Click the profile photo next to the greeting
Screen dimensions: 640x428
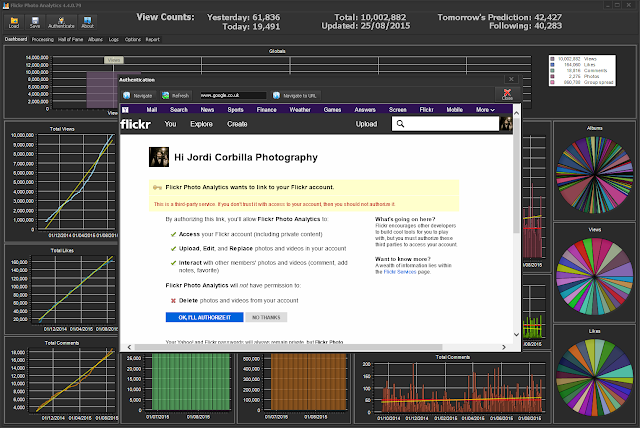click(x=159, y=157)
